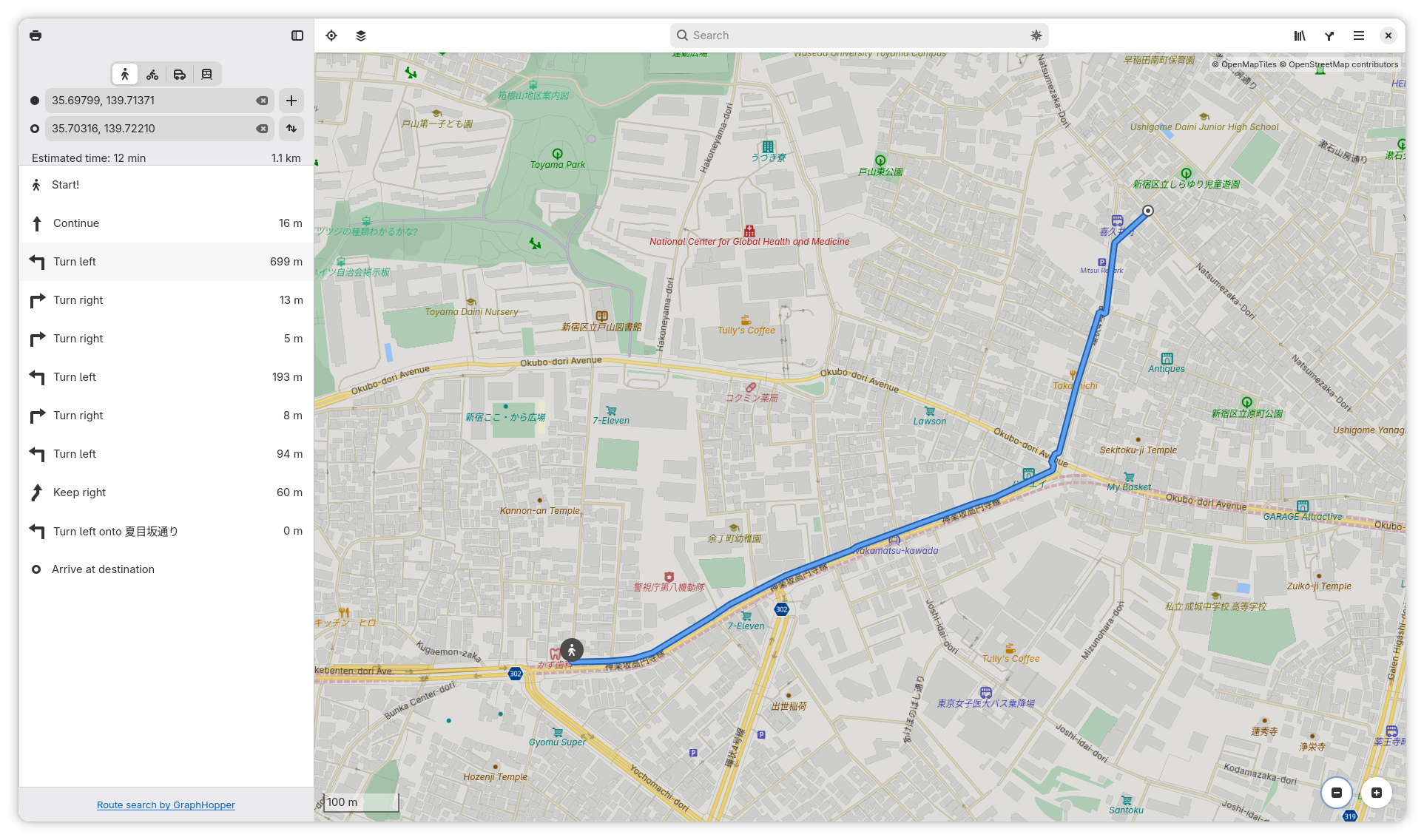Click the print route icon
The image size is (1424, 840).
point(36,35)
